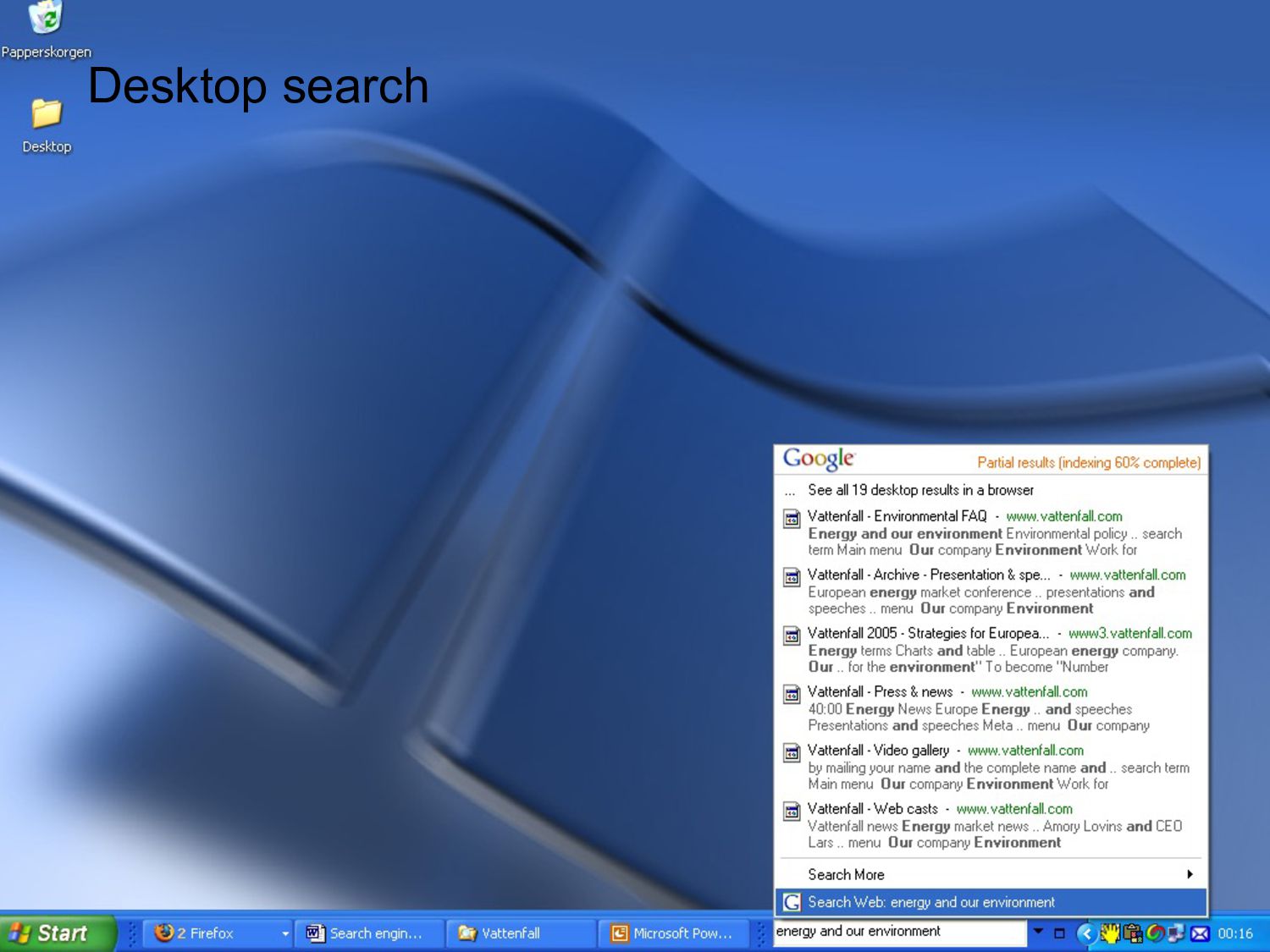Click snippet text 'Vattenfall news Energy market news'
This screenshot has width=1270, height=952.
(918, 826)
